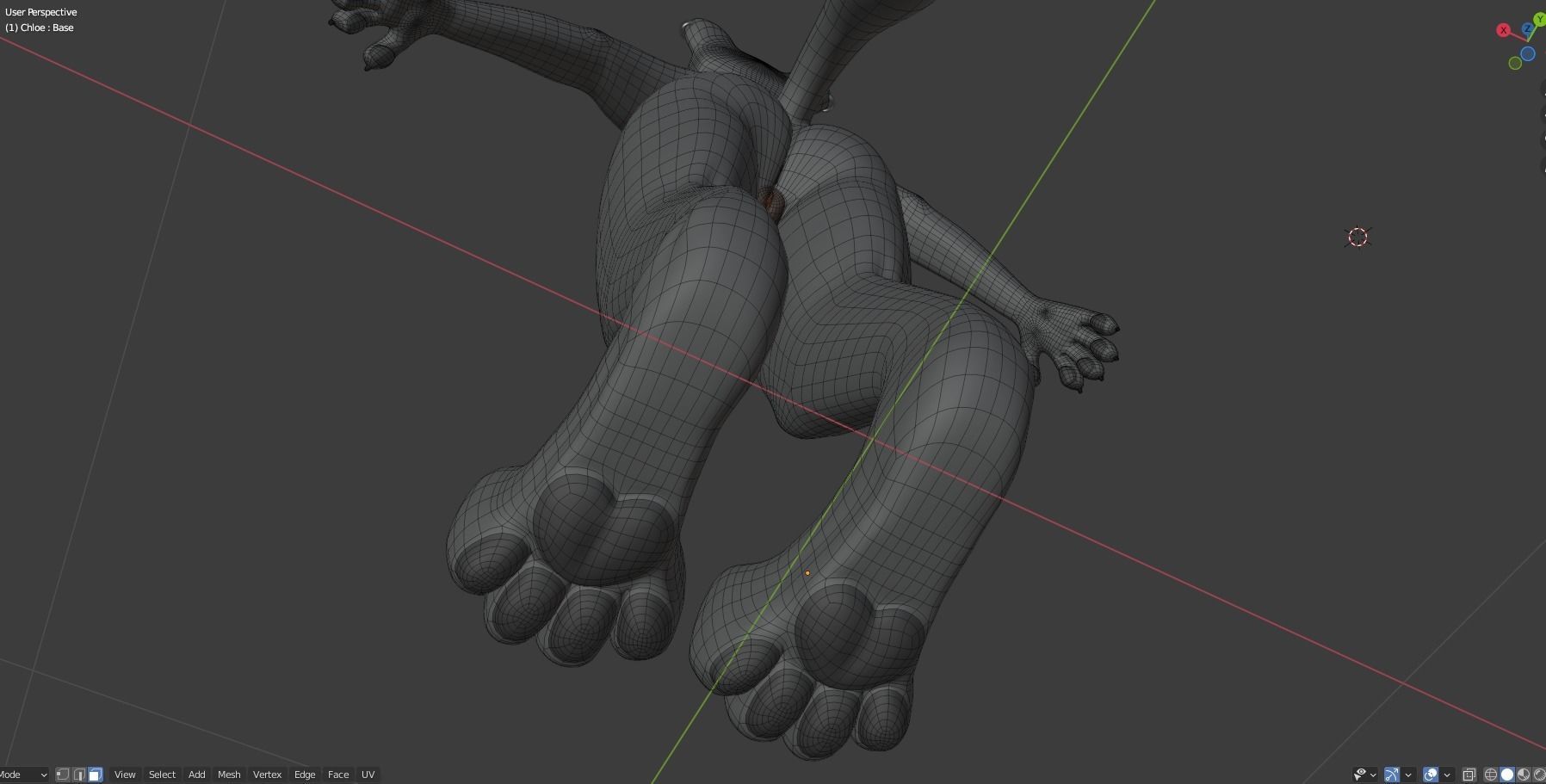Switch to rendered viewport shading

[1539, 775]
